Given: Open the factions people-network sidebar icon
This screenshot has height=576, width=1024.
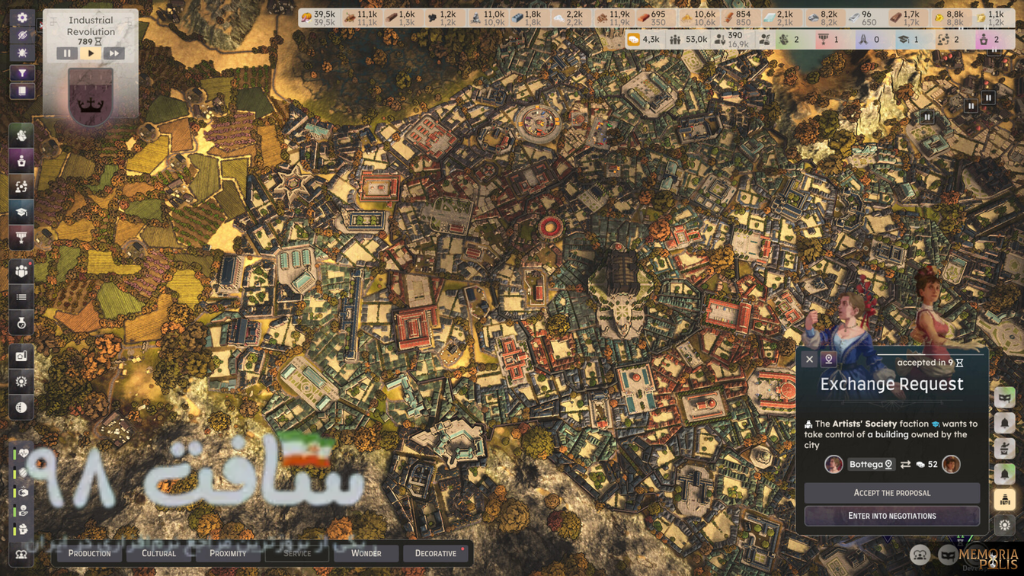Looking at the screenshot, I should coord(22,187).
